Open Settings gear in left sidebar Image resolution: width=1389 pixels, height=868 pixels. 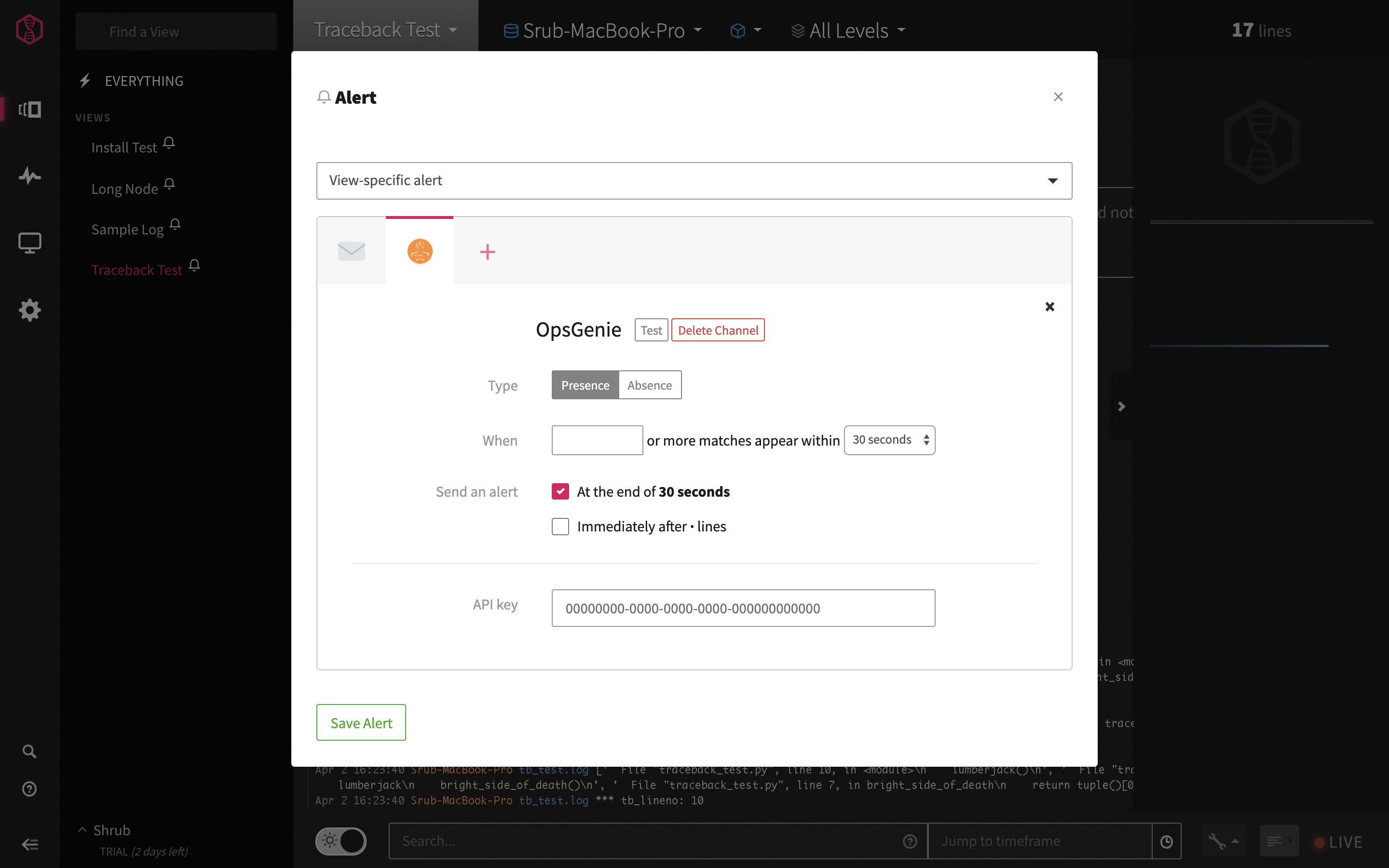(x=29, y=310)
